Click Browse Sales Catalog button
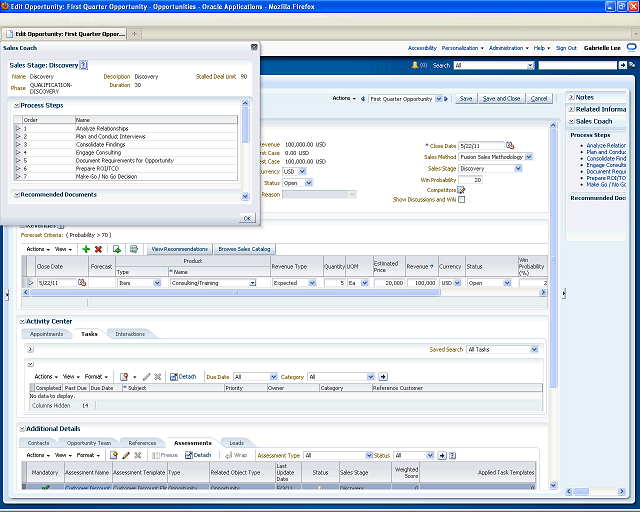This screenshot has width=640, height=512. pyautogui.click(x=244, y=249)
